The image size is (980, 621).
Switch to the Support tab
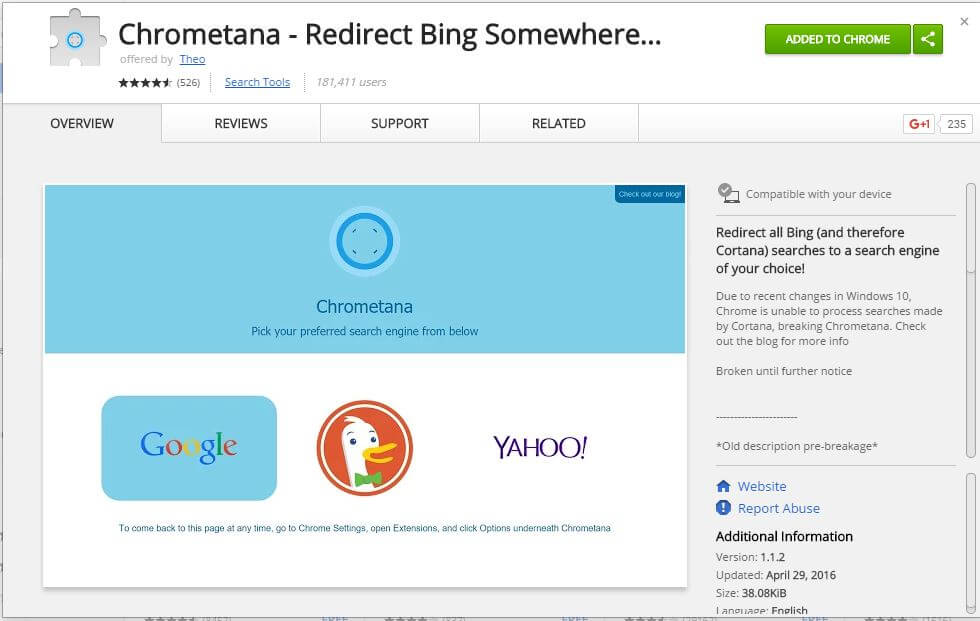(x=400, y=124)
